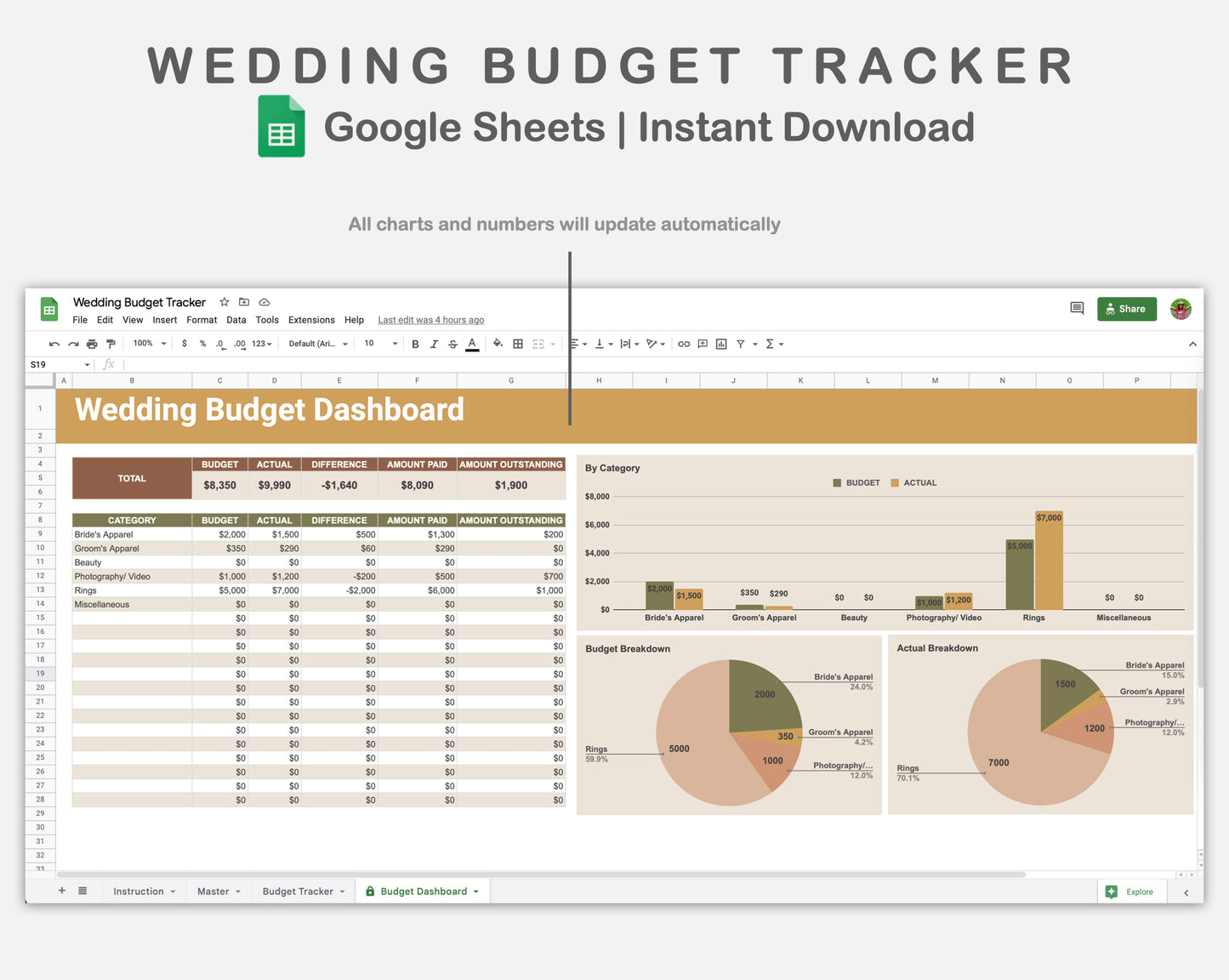This screenshot has width=1229, height=980.
Task: Click the Print icon
Action: 92,344
